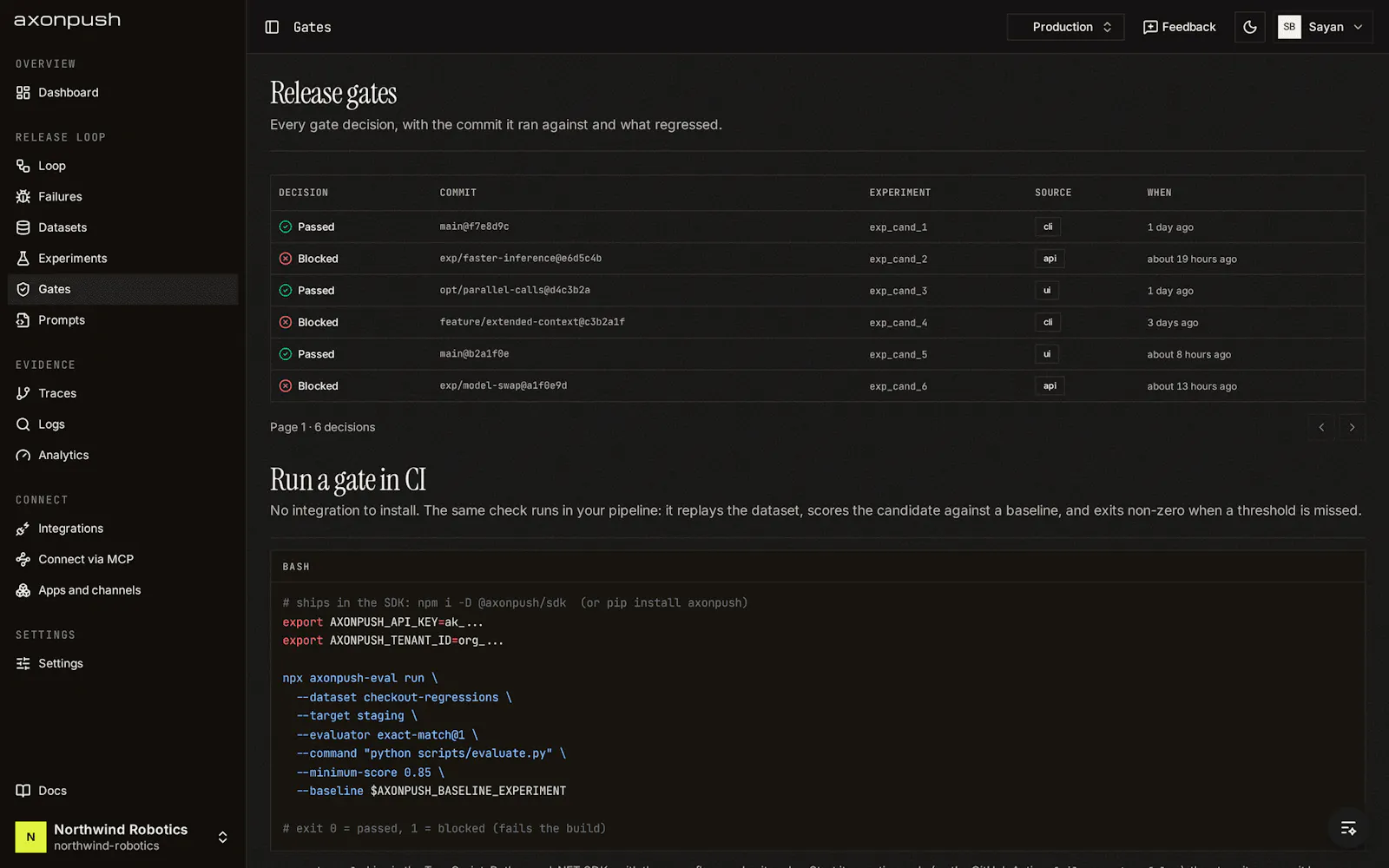Screen dimensions: 1389x868
Task: Click passed icon for opt/parallel-calls row
Action: tap(286, 290)
